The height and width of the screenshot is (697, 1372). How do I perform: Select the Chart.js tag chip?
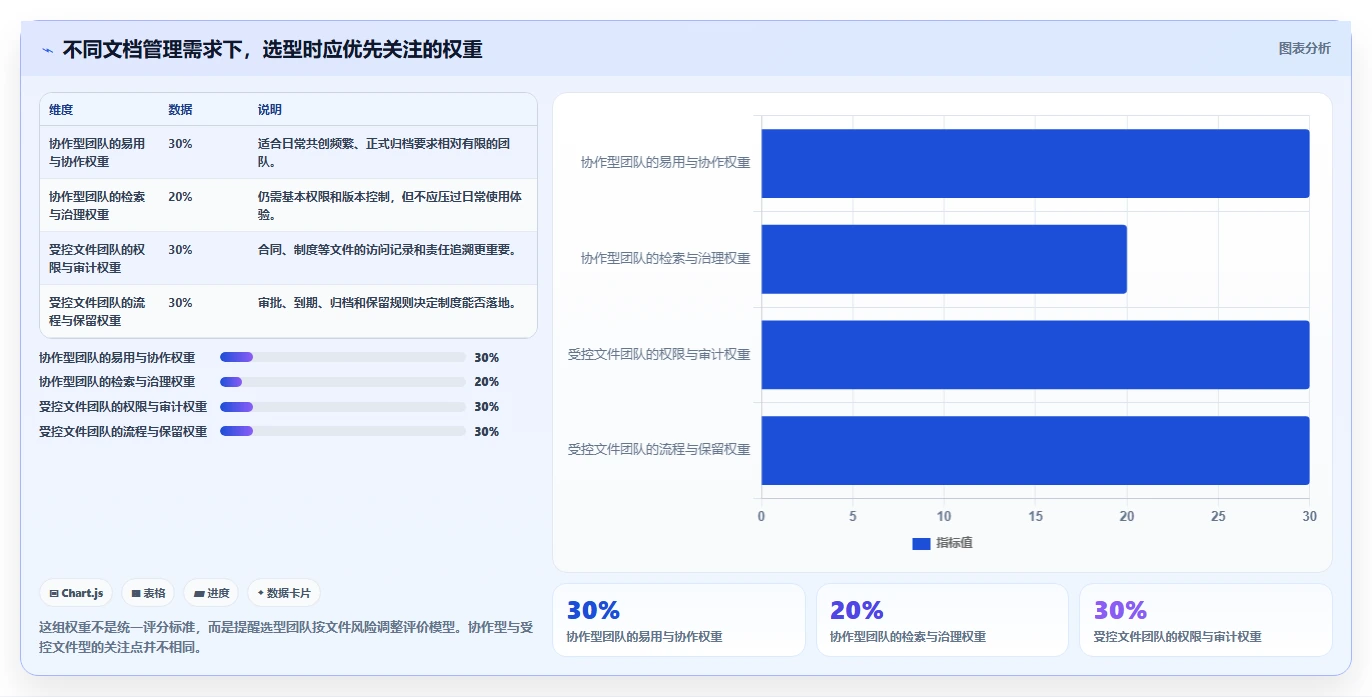[76, 593]
